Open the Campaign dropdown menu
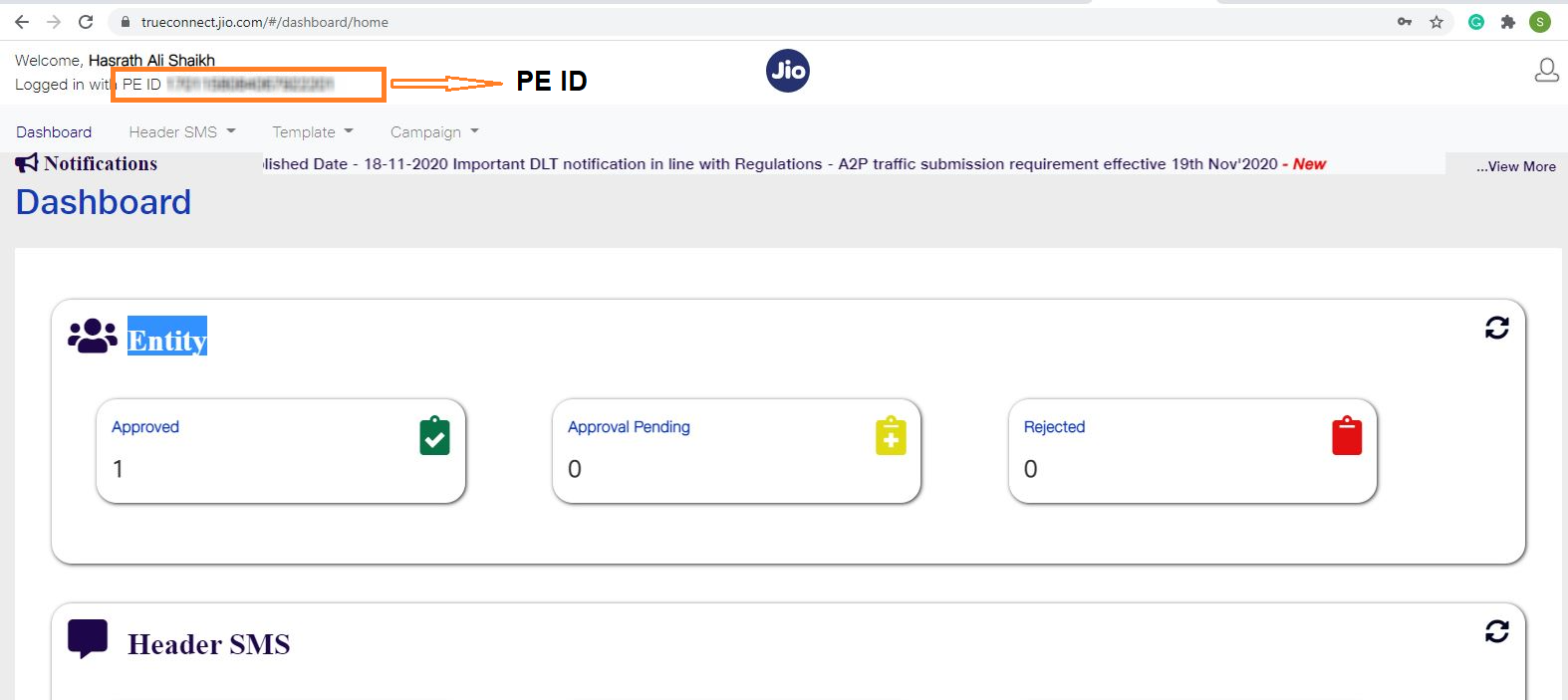This screenshot has width=1568, height=700. 434,132
